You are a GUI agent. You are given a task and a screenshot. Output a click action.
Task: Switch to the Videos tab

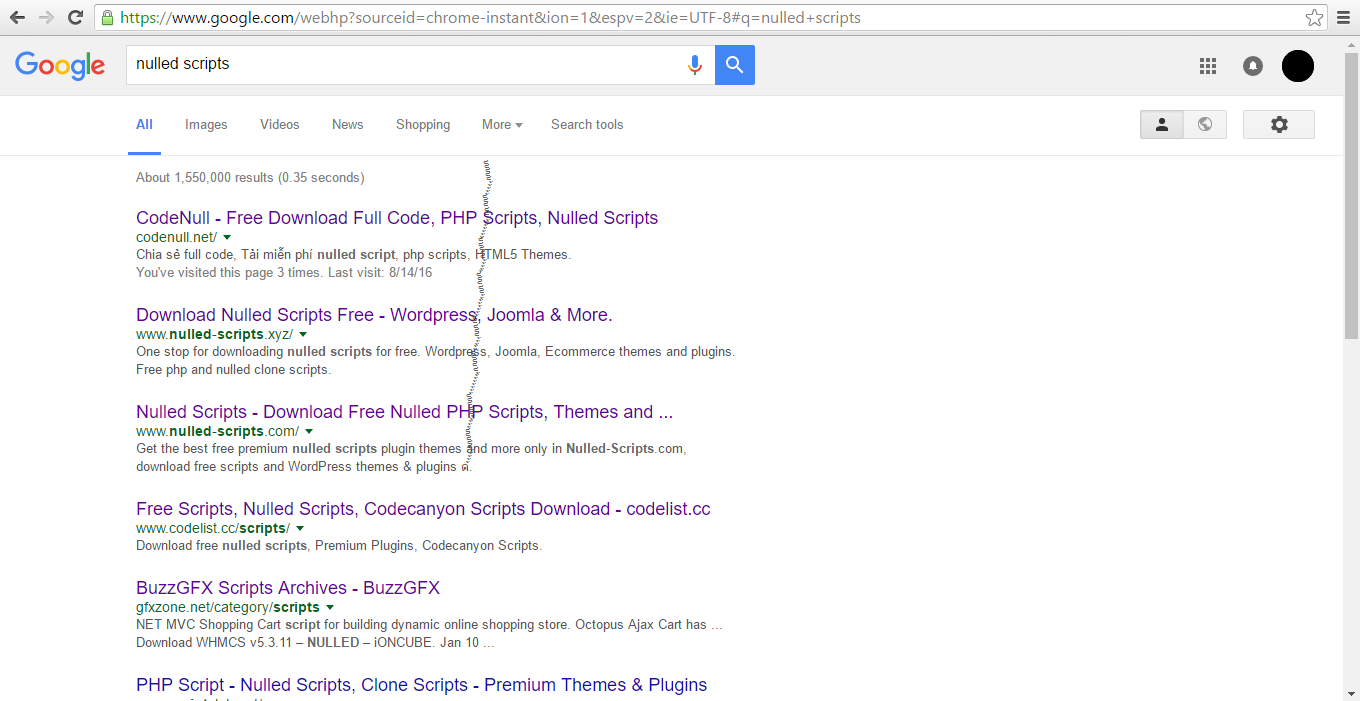tap(280, 125)
